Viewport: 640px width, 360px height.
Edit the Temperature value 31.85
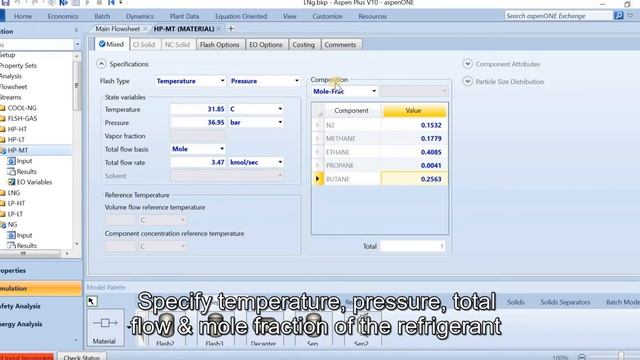click(x=198, y=109)
